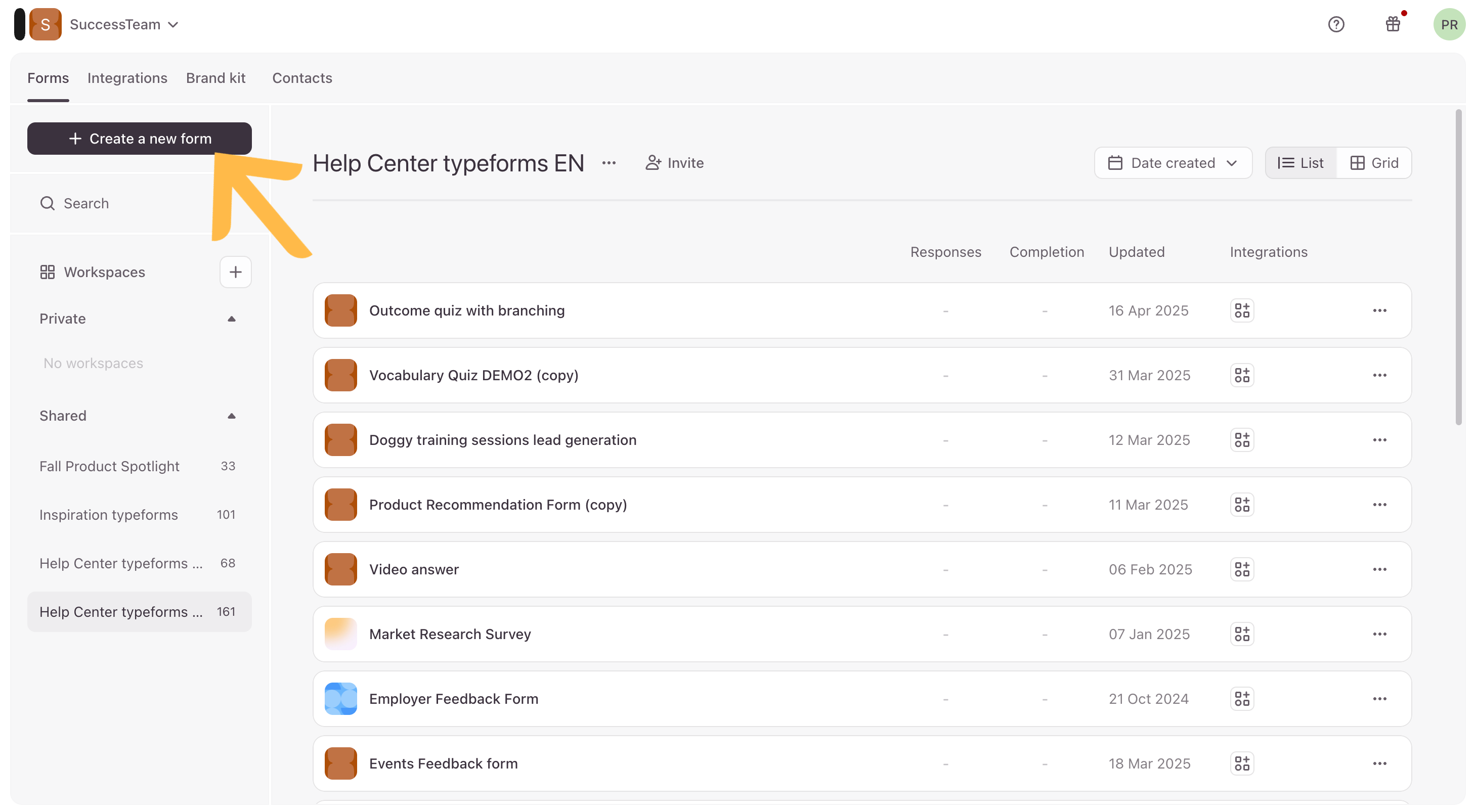Switch to the Contacts tab
This screenshot has width=1475, height=812.
click(x=302, y=78)
